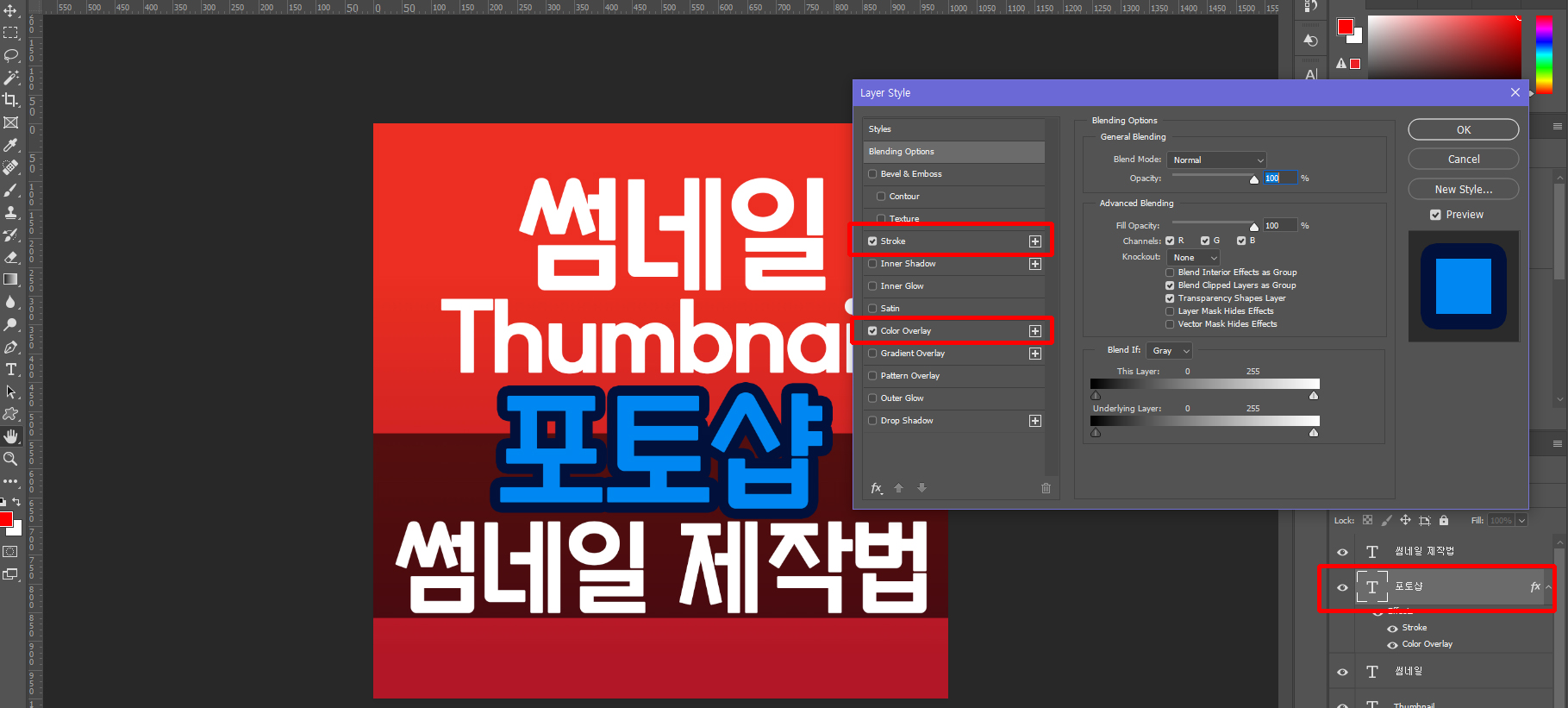1568x708 pixels.
Task: Enable the Bevel & Emboss checkbox
Action: click(x=872, y=174)
